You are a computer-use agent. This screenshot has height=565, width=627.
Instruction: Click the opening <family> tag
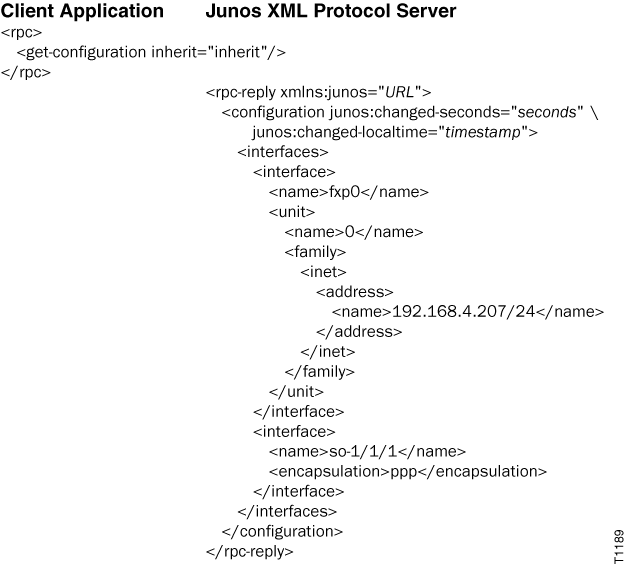click(311, 252)
